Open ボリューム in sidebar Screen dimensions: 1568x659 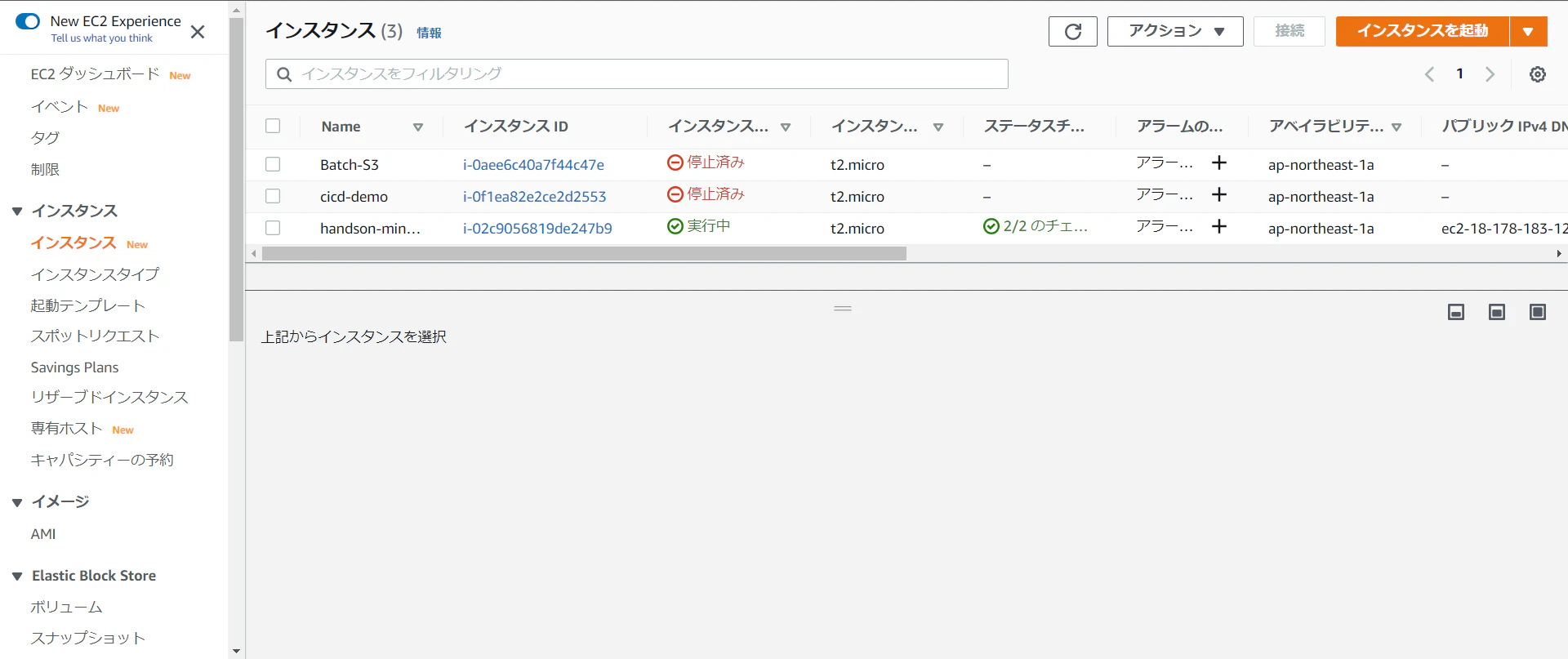tap(66, 607)
